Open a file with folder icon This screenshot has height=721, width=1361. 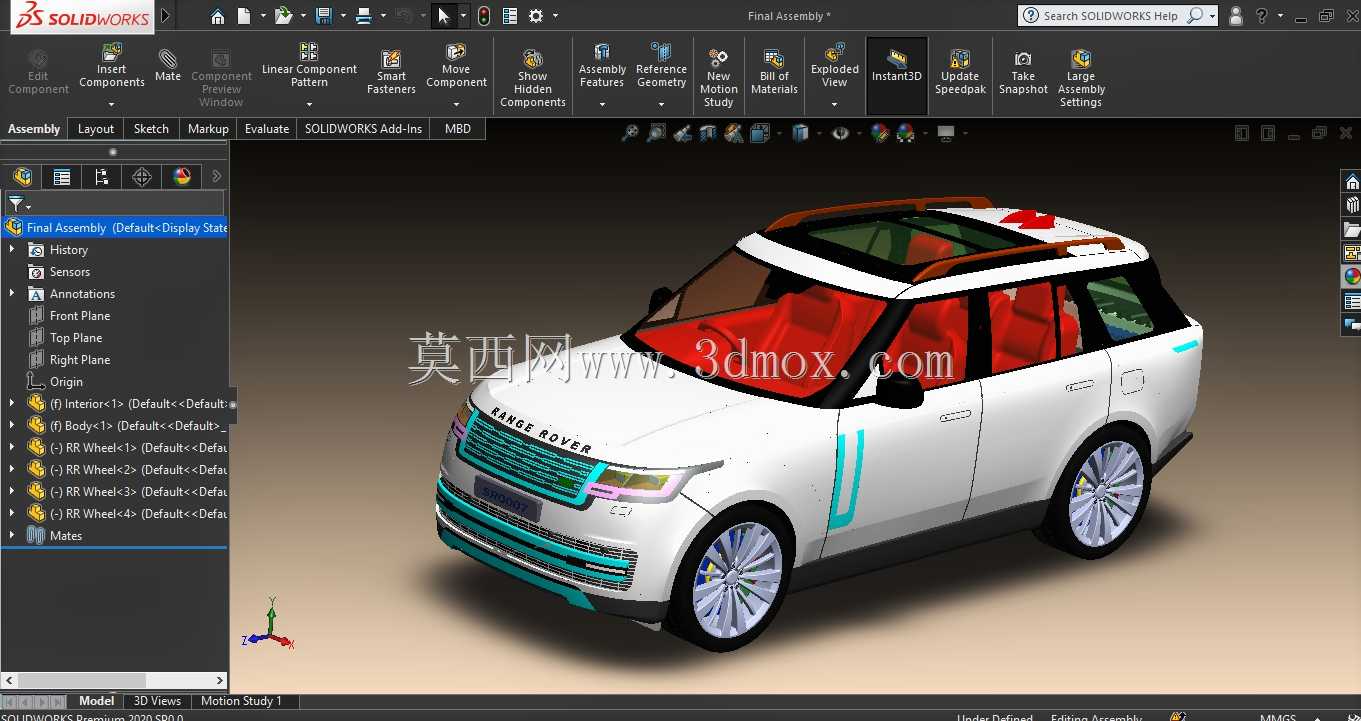pyautogui.click(x=283, y=16)
